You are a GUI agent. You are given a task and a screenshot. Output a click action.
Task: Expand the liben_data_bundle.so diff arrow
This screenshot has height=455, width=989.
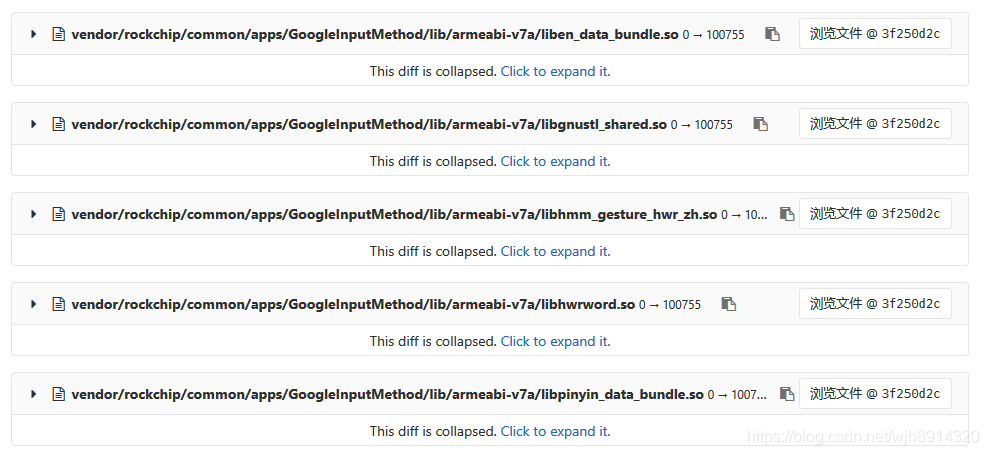33,34
